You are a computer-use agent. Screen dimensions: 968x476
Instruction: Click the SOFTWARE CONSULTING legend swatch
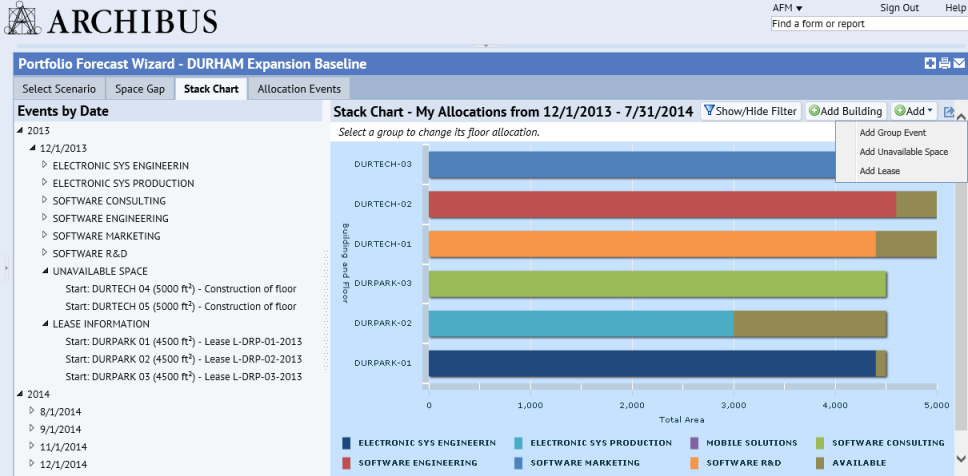(x=820, y=443)
